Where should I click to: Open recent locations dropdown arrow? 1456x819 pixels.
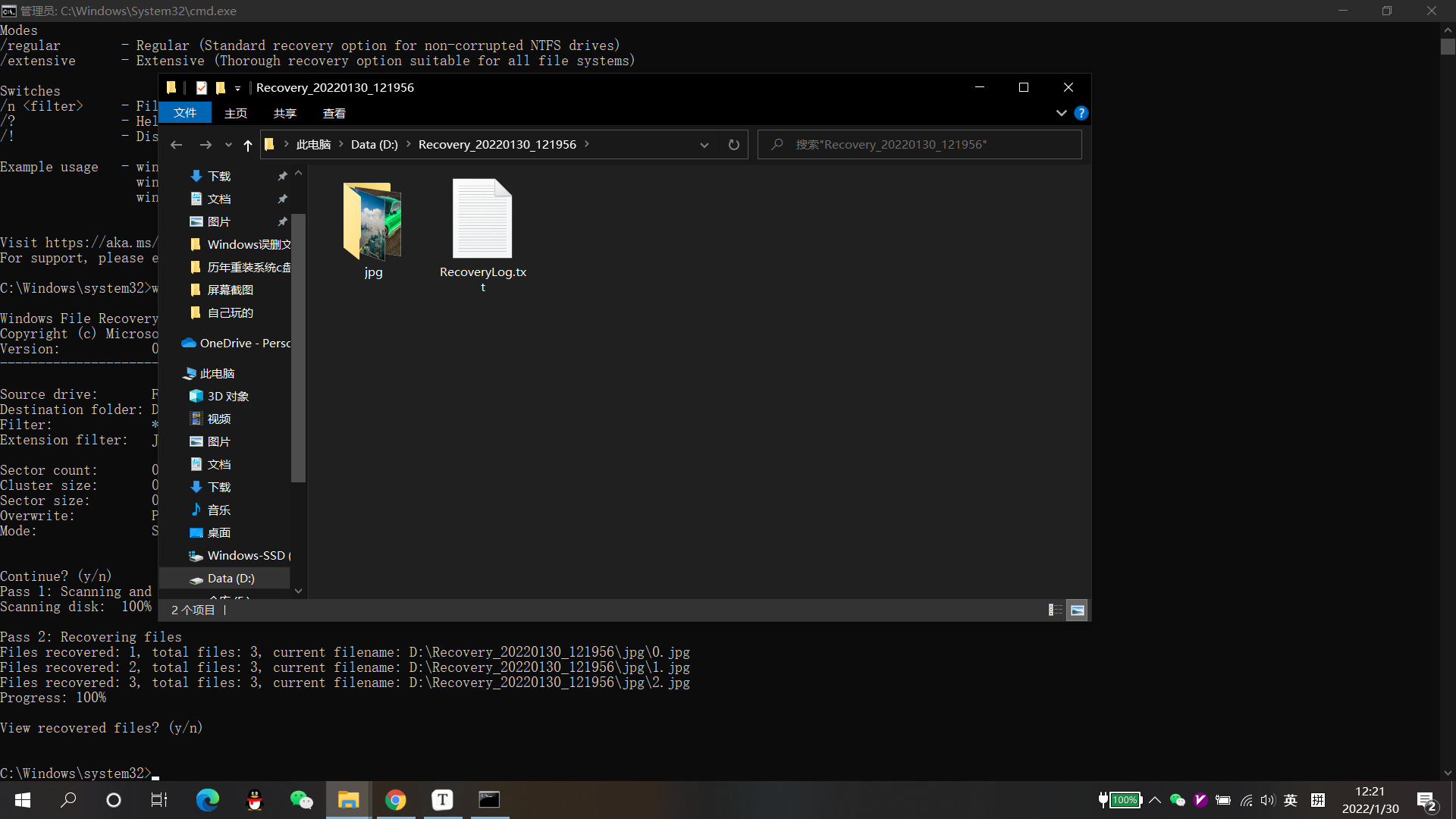pos(228,145)
